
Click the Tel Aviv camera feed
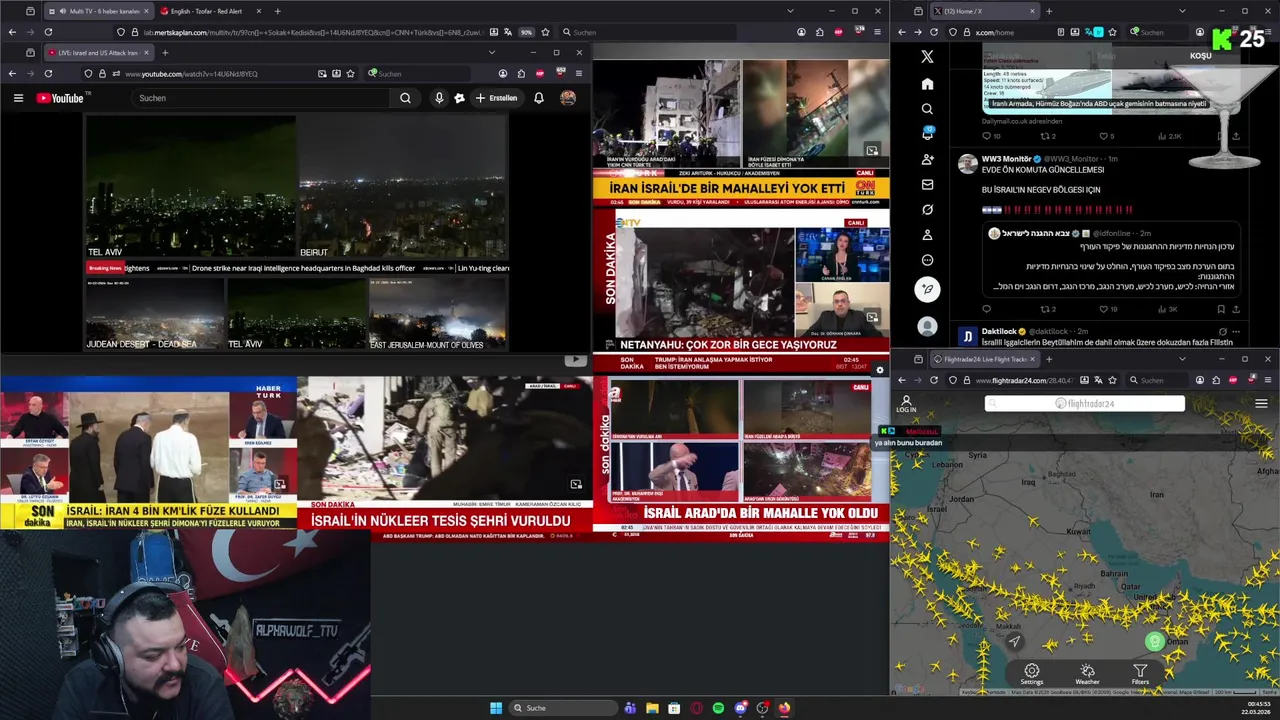click(x=190, y=187)
